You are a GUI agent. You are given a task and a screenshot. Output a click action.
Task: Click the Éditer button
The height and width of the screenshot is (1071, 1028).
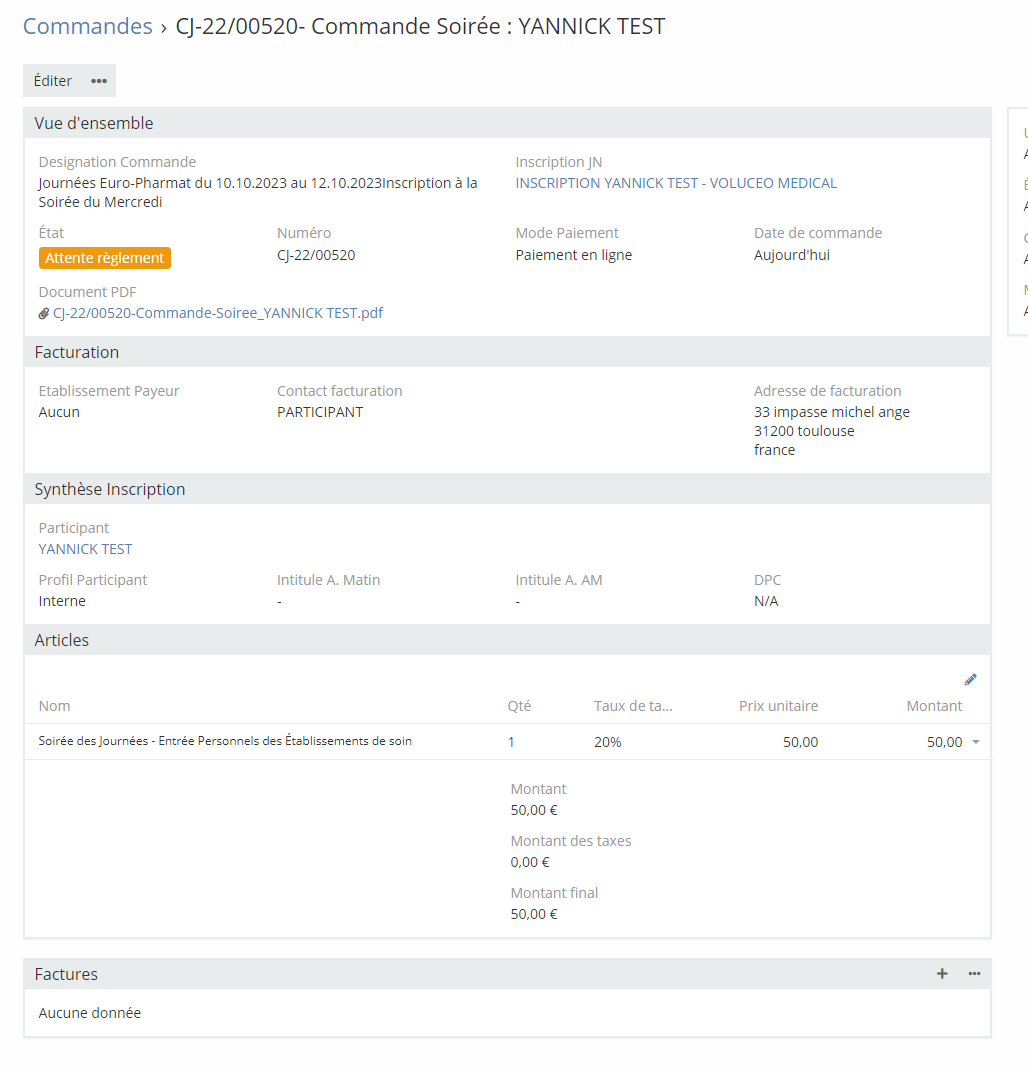[53, 81]
